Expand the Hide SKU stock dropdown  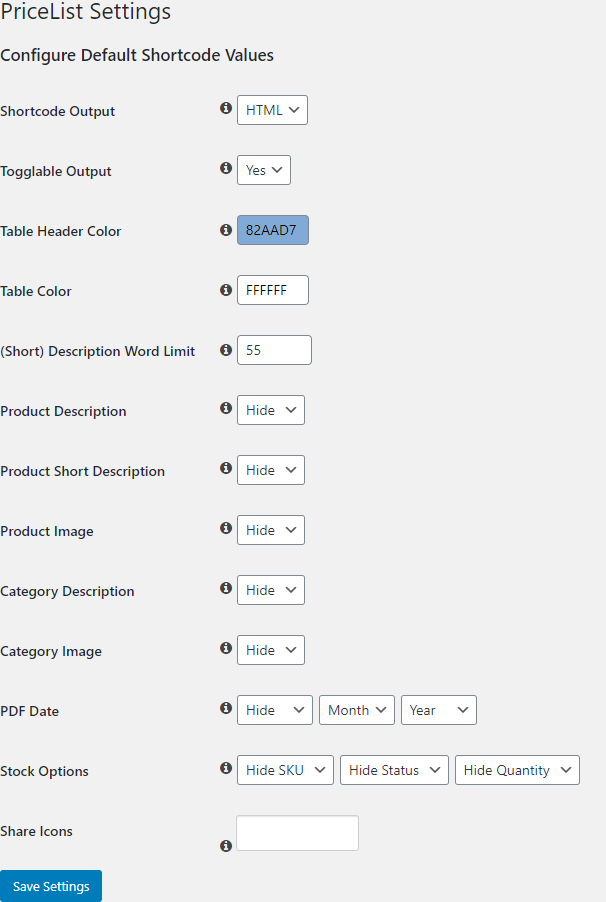click(x=285, y=770)
